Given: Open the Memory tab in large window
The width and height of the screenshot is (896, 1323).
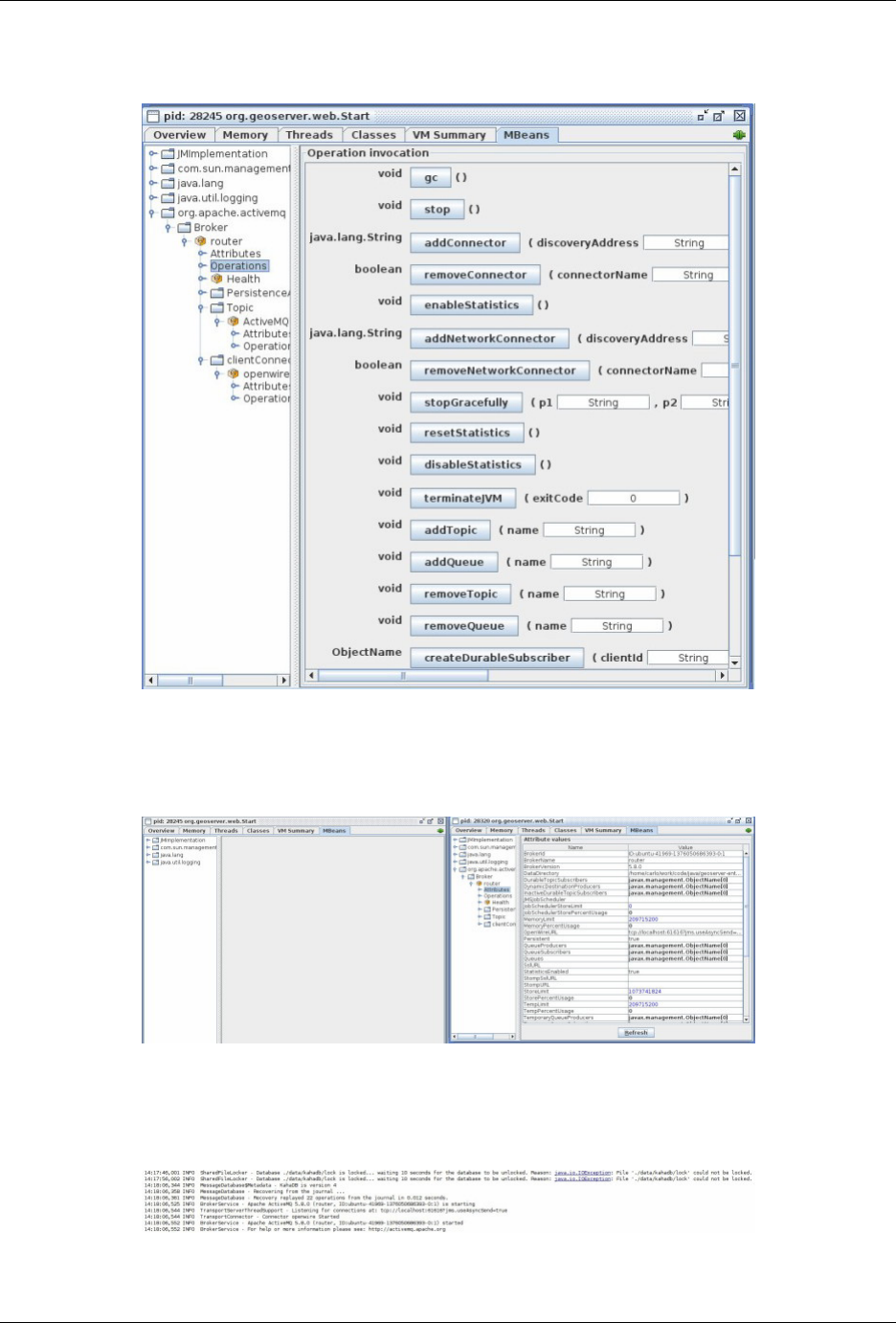Looking at the screenshot, I should click(245, 135).
